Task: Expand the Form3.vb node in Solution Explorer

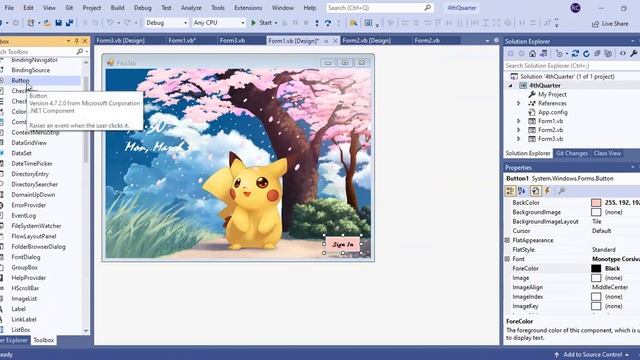Action: click(x=519, y=139)
